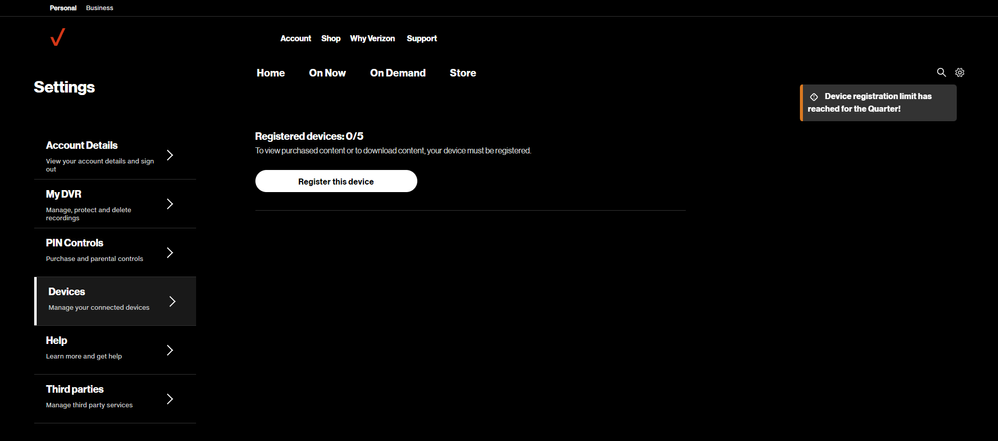This screenshot has height=441, width=998.
Task: Click the Settings heading
Action: click(64, 87)
